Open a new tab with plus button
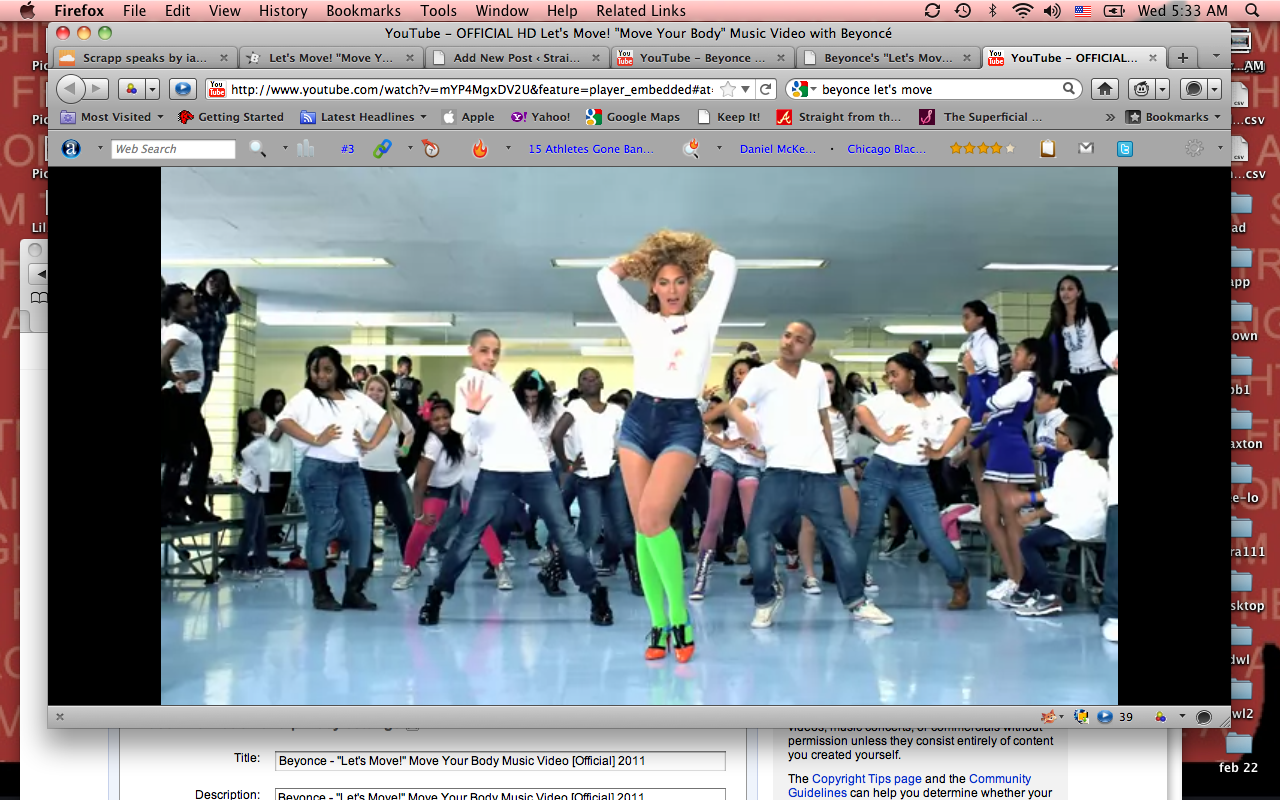Viewport: 1280px width, 800px height. (x=1183, y=58)
